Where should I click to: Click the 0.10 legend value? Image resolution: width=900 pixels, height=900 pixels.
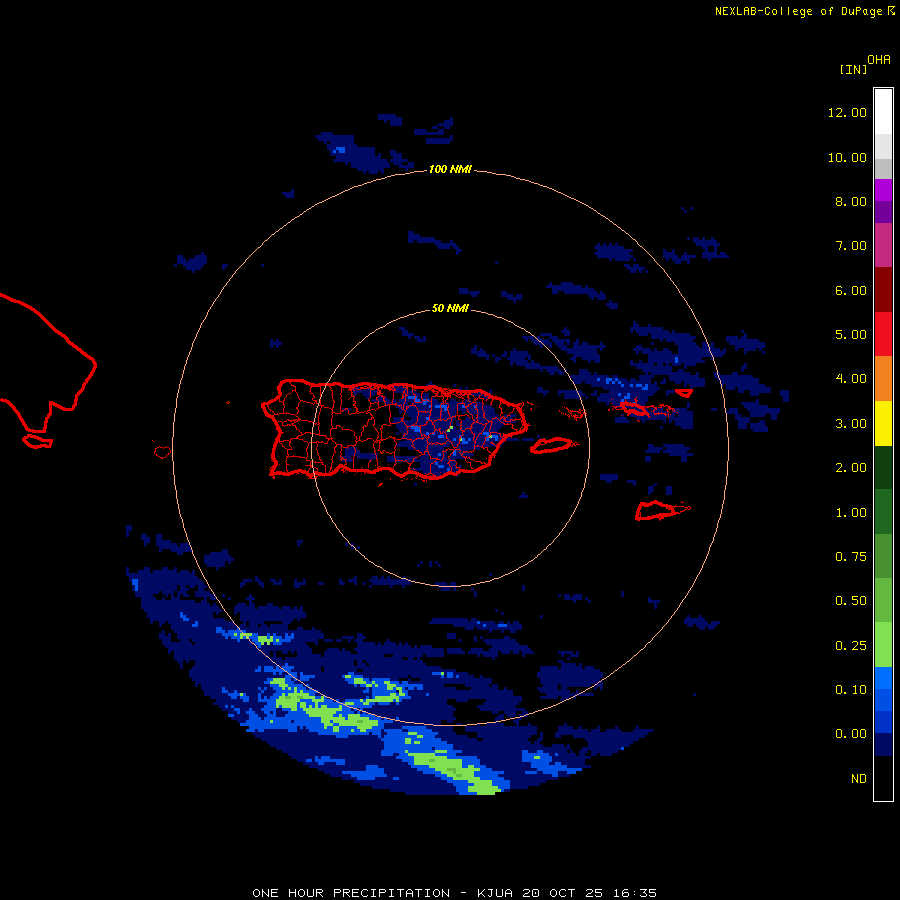pos(851,690)
